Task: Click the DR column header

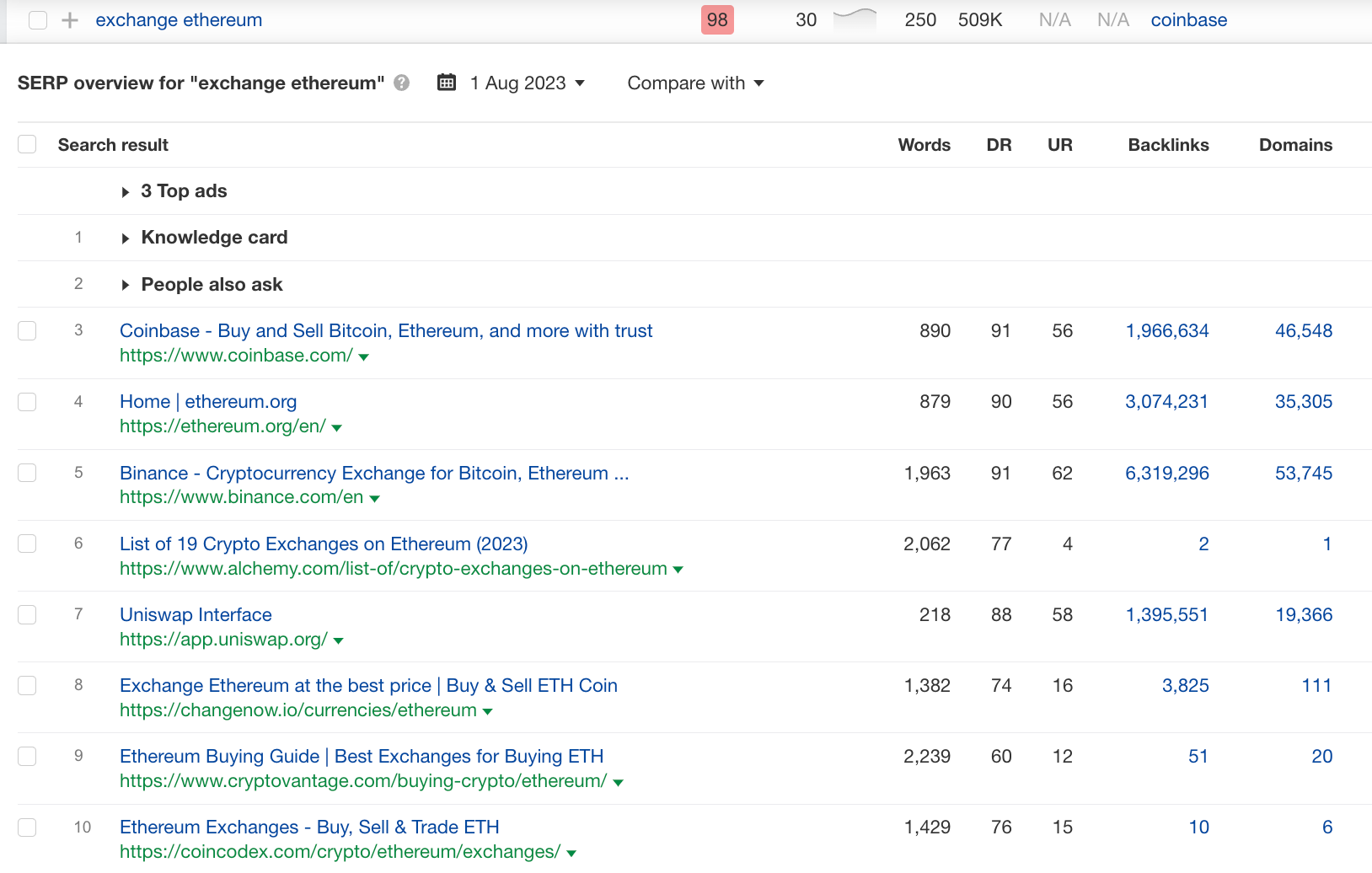Action: point(999,145)
